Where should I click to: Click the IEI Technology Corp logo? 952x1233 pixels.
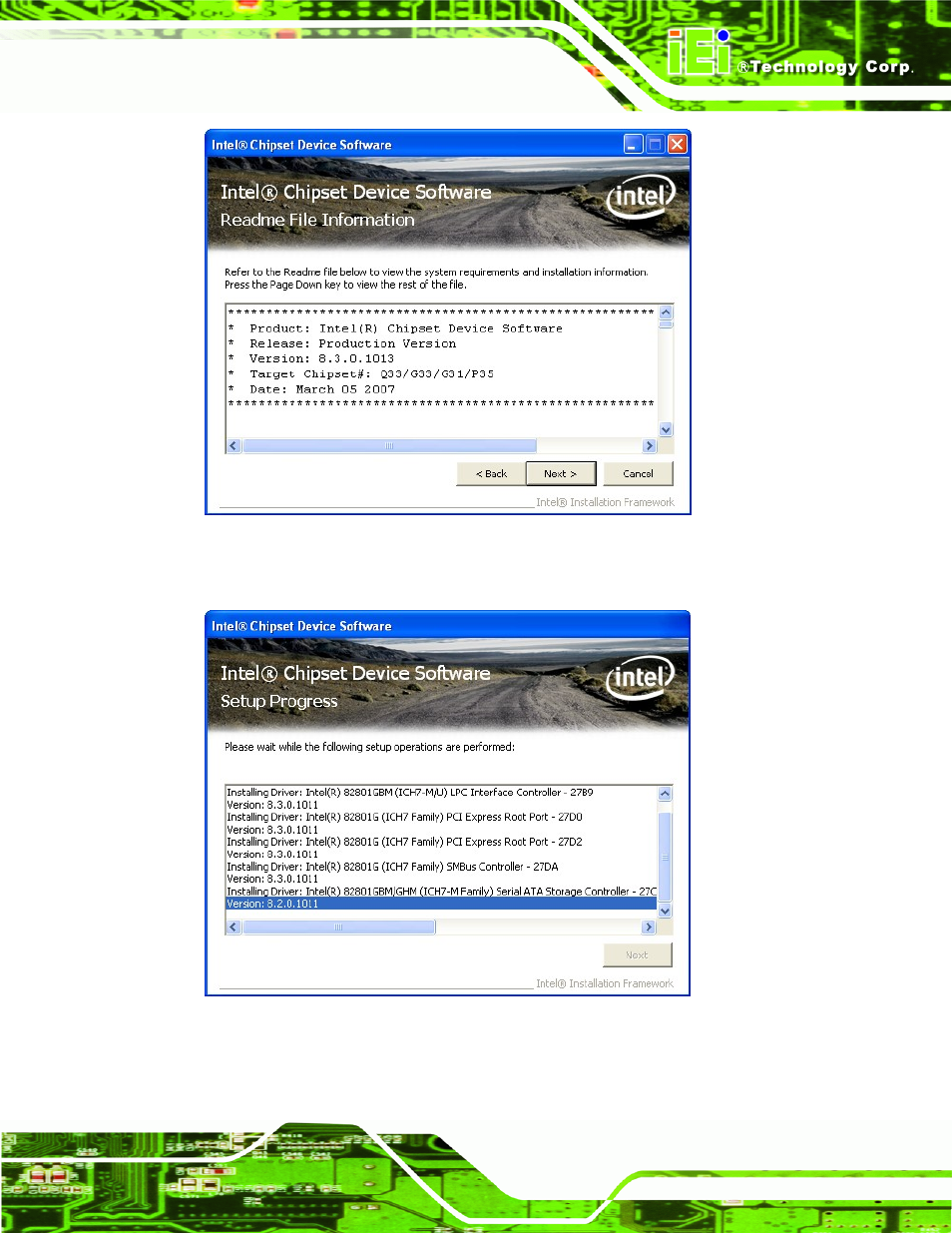click(788, 56)
